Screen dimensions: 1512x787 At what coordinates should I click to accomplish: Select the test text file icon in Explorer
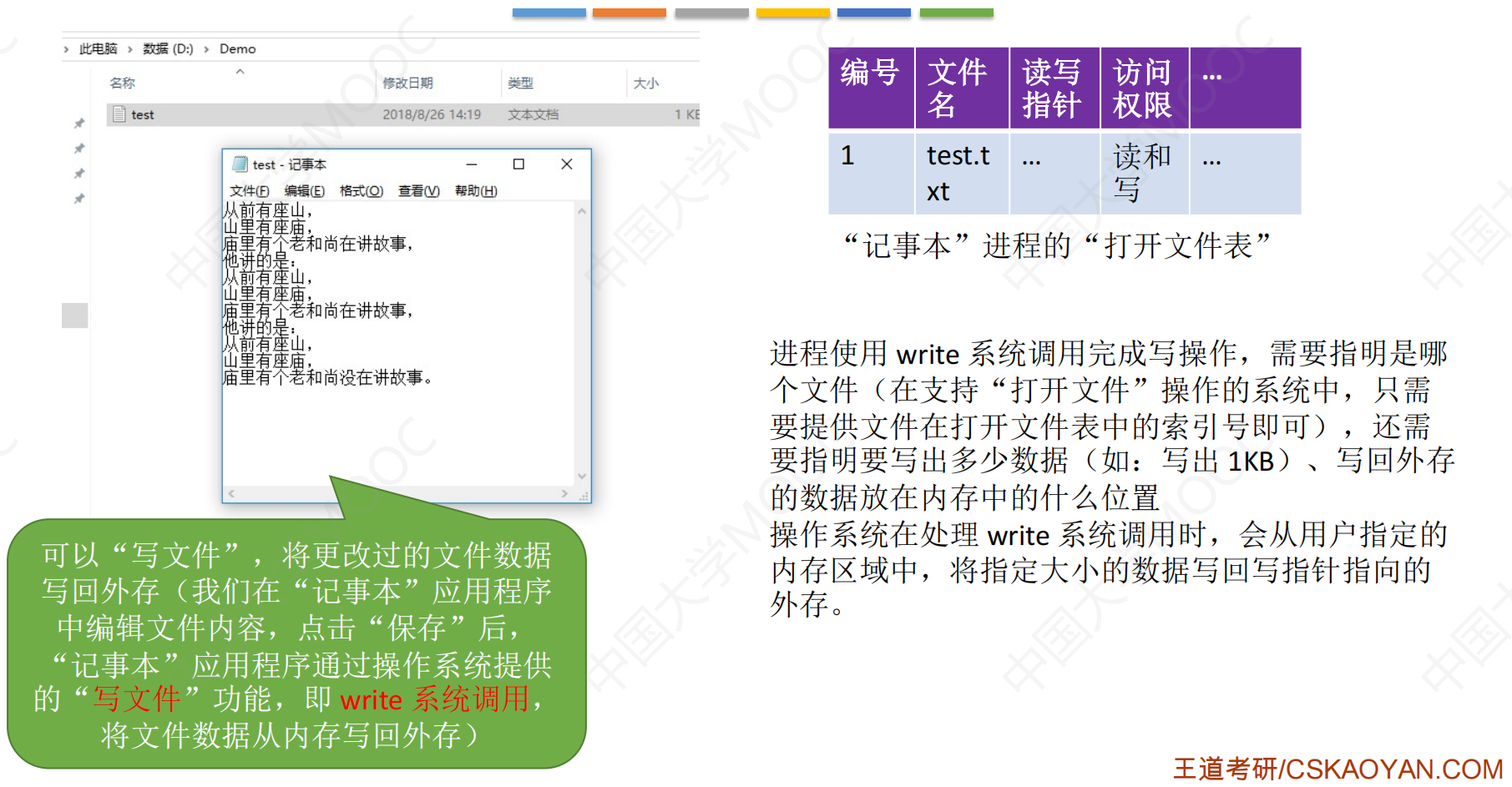(x=119, y=114)
